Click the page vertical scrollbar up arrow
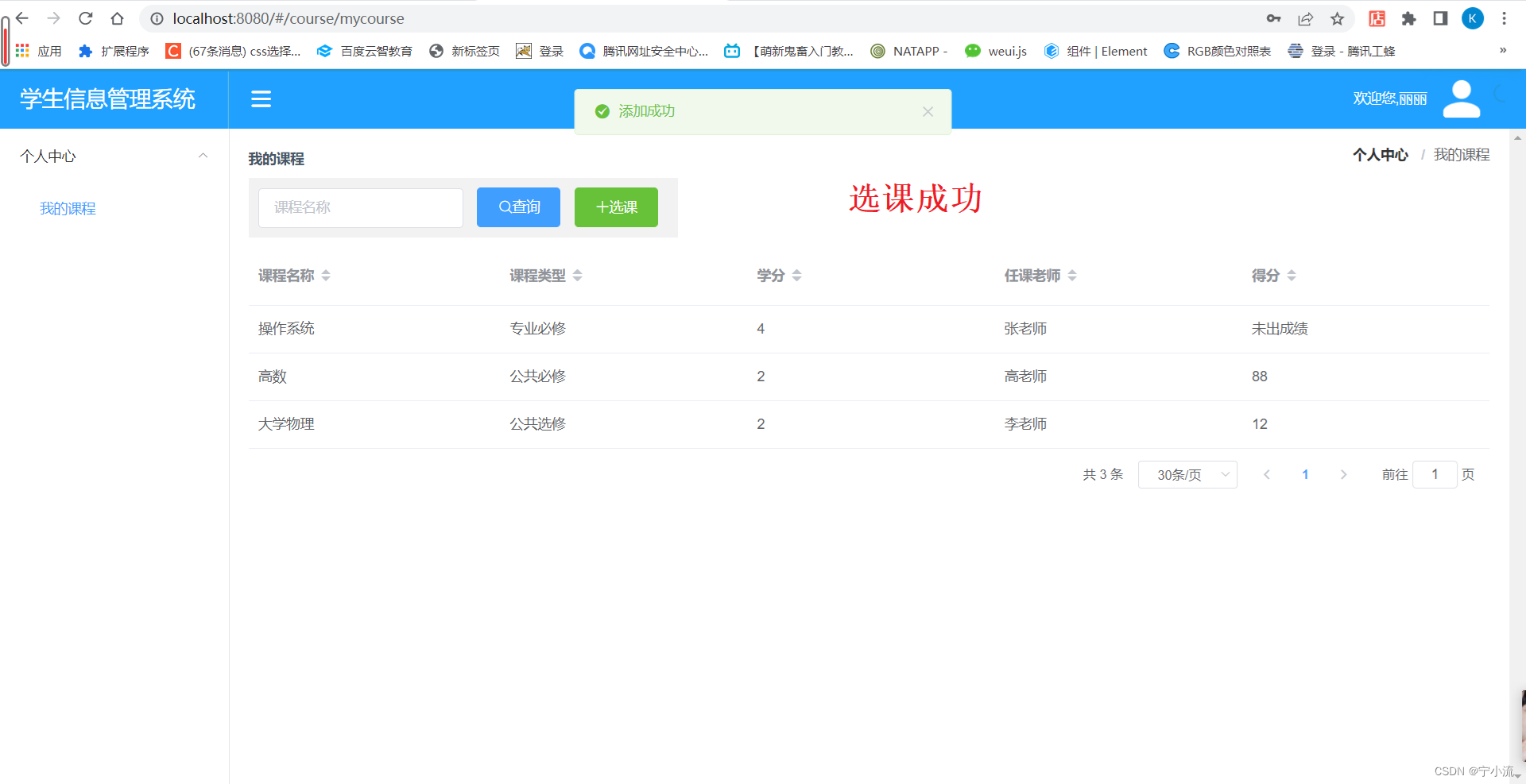 pyautogui.click(x=1517, y=137)
